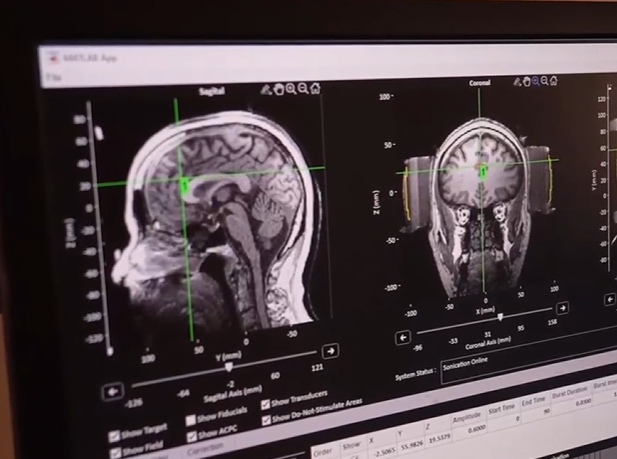
Task: Reset Coronal view with home icon
Action: 554,81
